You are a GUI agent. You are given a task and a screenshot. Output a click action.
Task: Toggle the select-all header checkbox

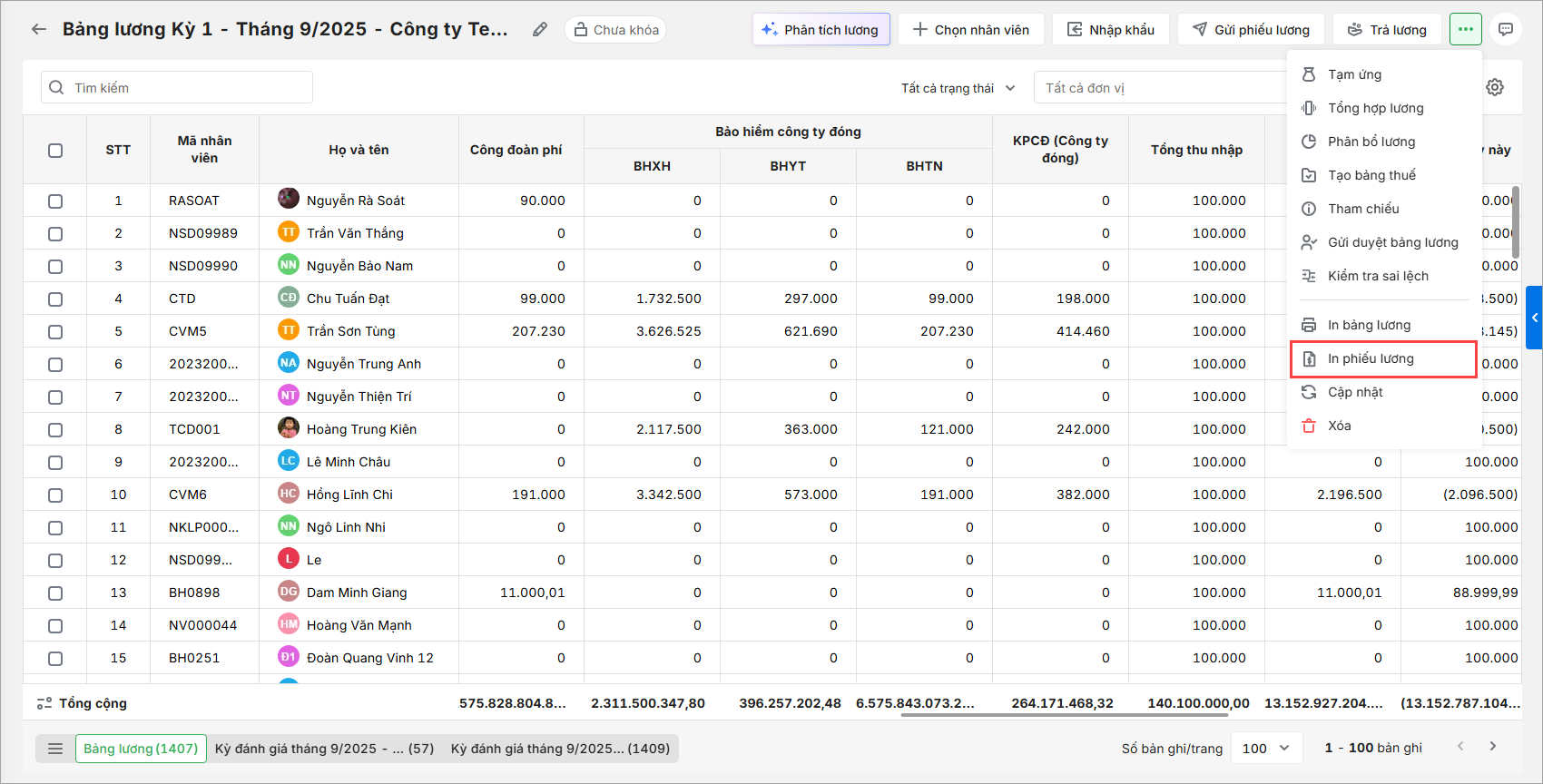(x=55, y=150)
